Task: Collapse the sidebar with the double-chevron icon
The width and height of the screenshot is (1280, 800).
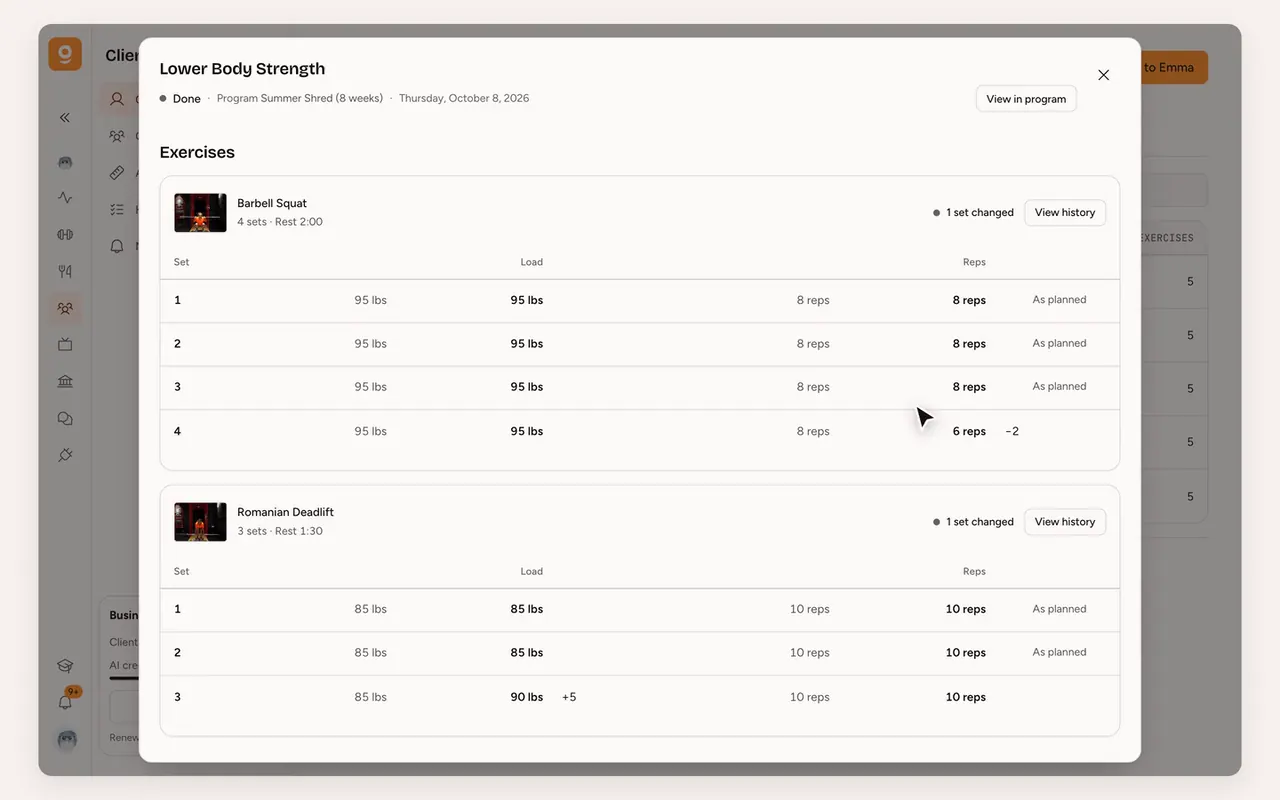Action: tap(65, 118)
